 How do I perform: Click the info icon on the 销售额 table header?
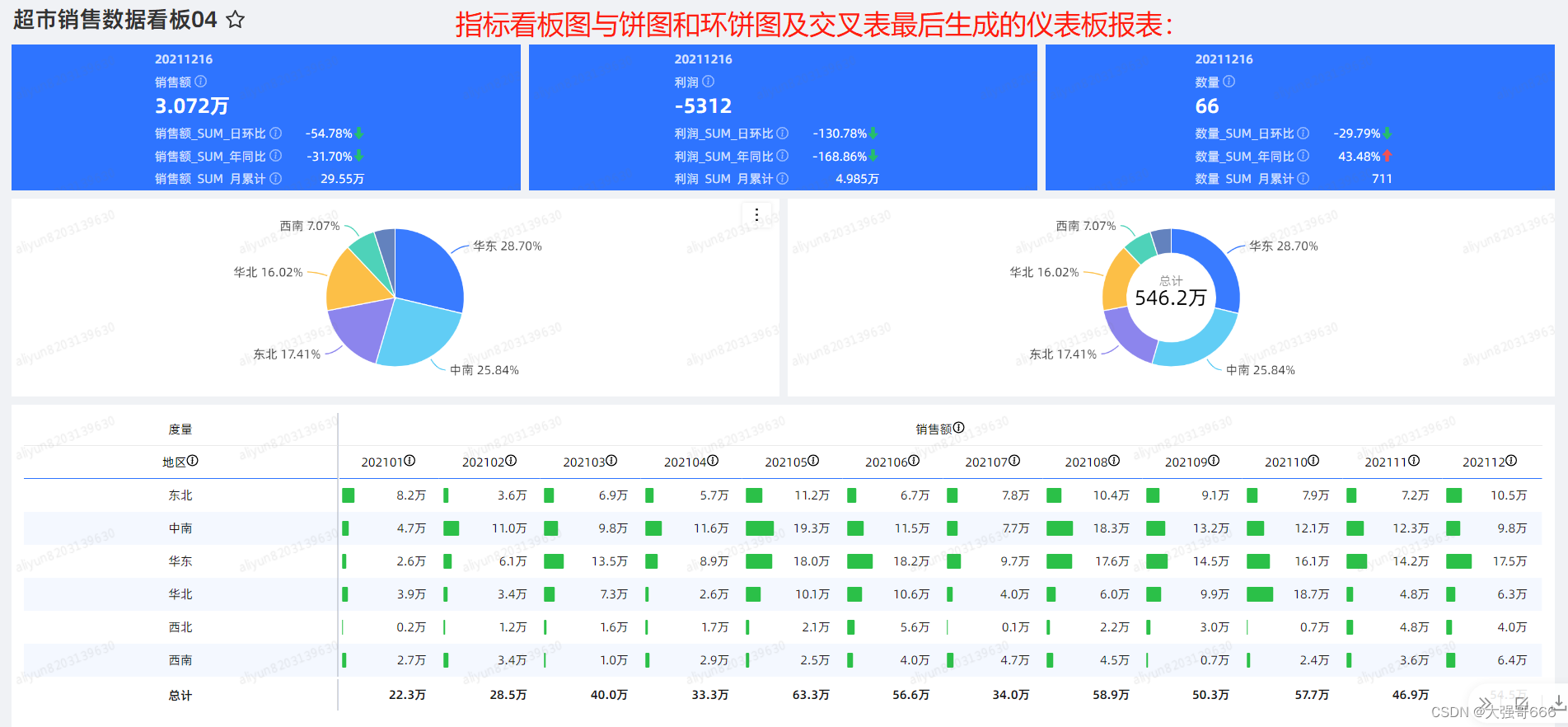[959, 428]
